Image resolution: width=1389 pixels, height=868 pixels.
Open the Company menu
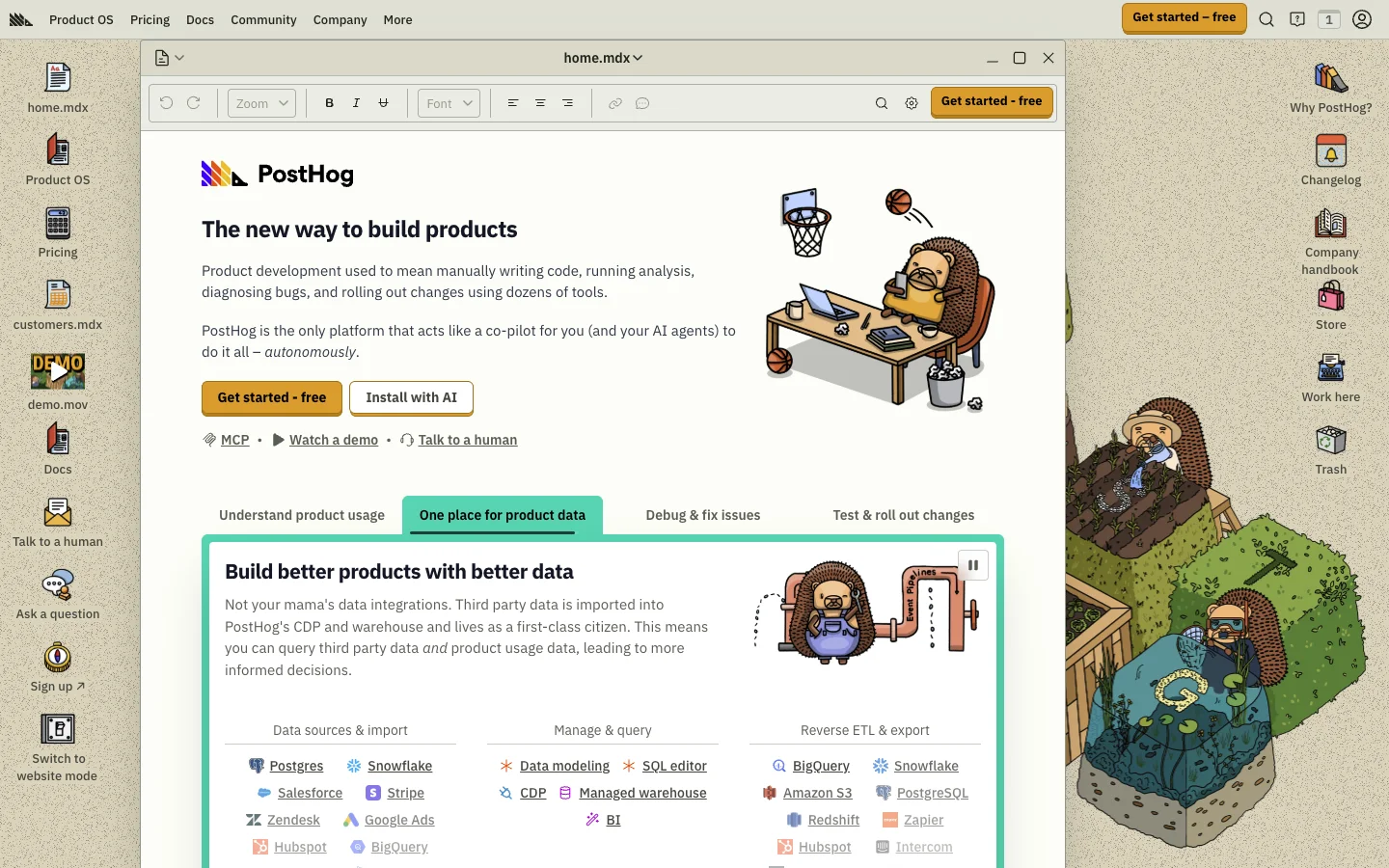pos(340,19)
